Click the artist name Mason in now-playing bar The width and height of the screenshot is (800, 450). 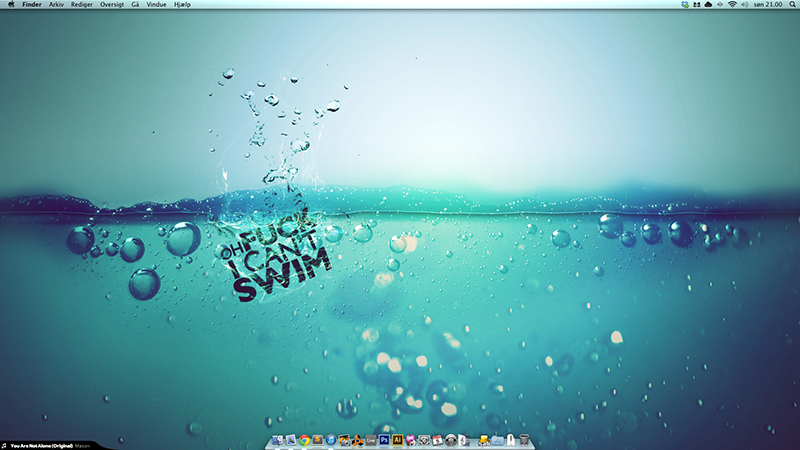(x=82, y=446)
